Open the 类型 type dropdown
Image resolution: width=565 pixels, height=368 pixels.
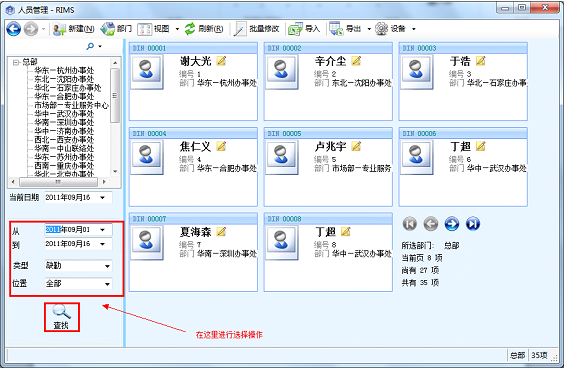[x=107, y=266]
